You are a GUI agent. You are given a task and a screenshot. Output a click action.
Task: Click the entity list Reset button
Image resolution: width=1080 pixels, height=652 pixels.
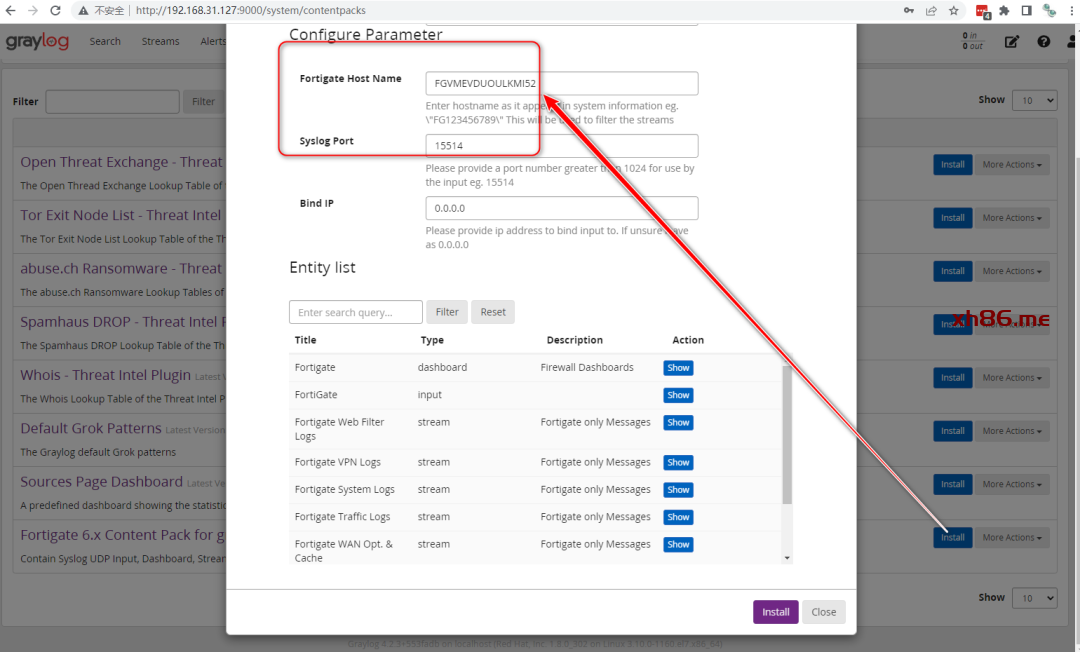point(492,312)
